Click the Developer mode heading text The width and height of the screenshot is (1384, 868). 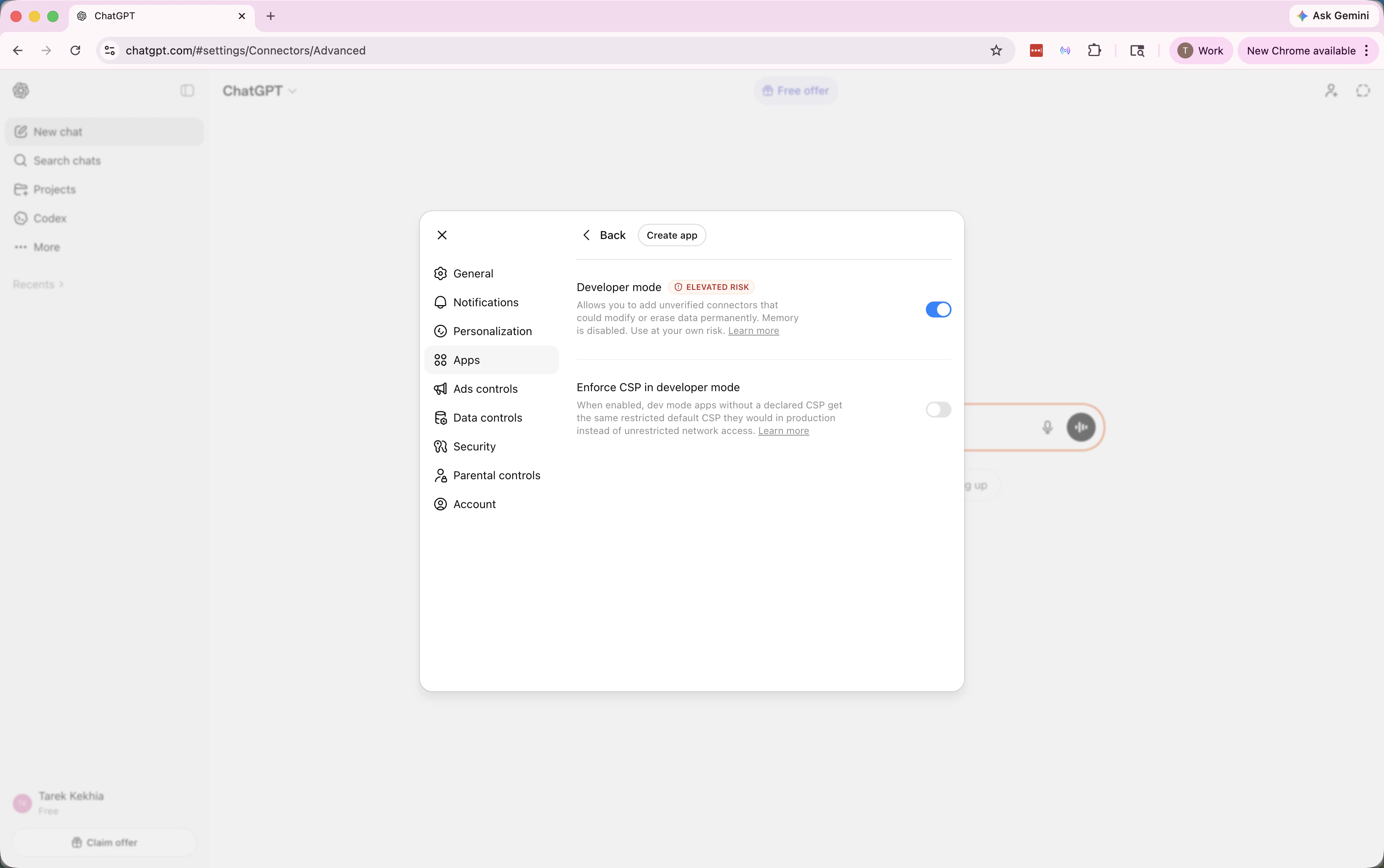pos(619,287)
